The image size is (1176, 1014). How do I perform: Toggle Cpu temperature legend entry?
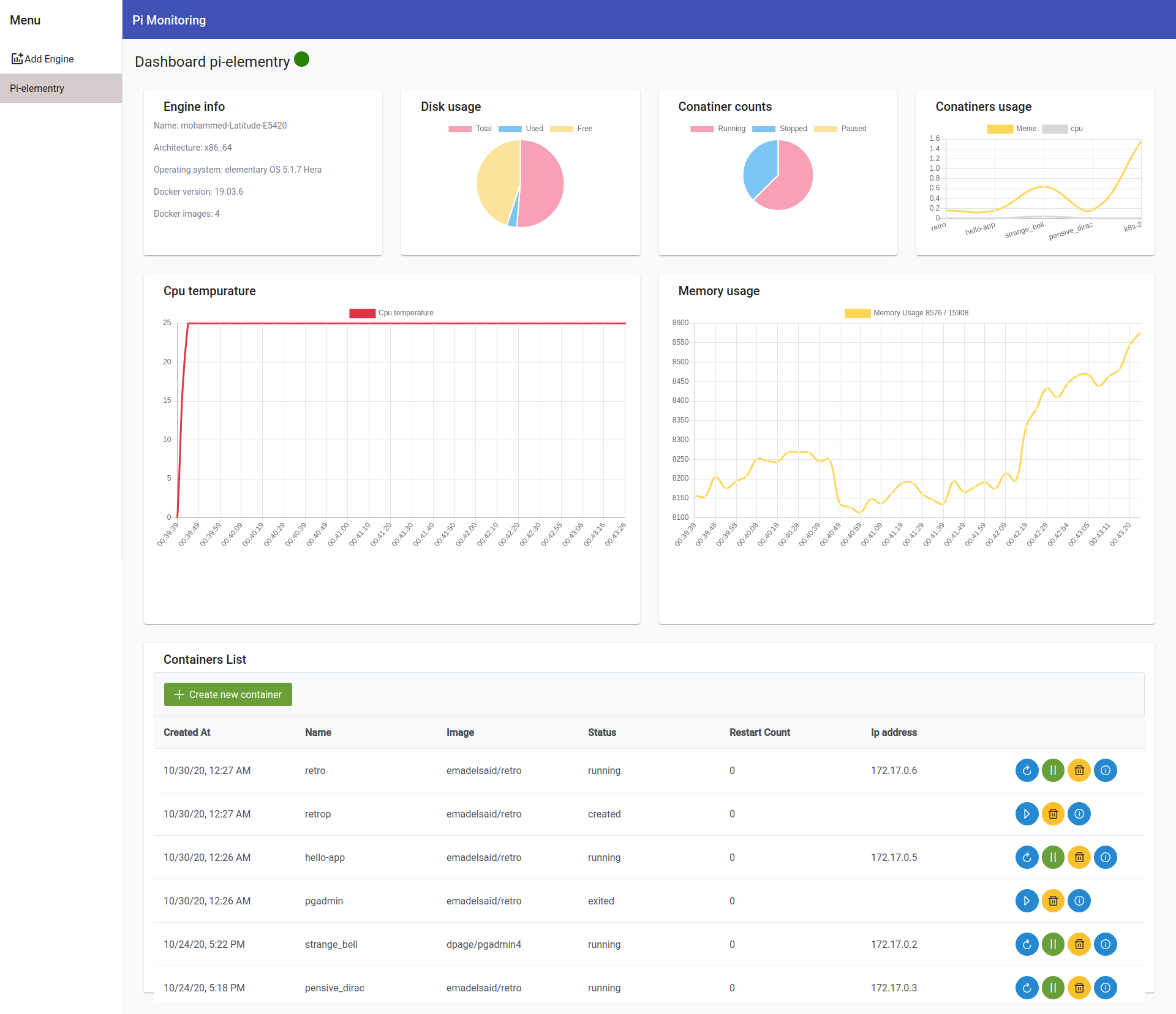(x=391, y=313)
